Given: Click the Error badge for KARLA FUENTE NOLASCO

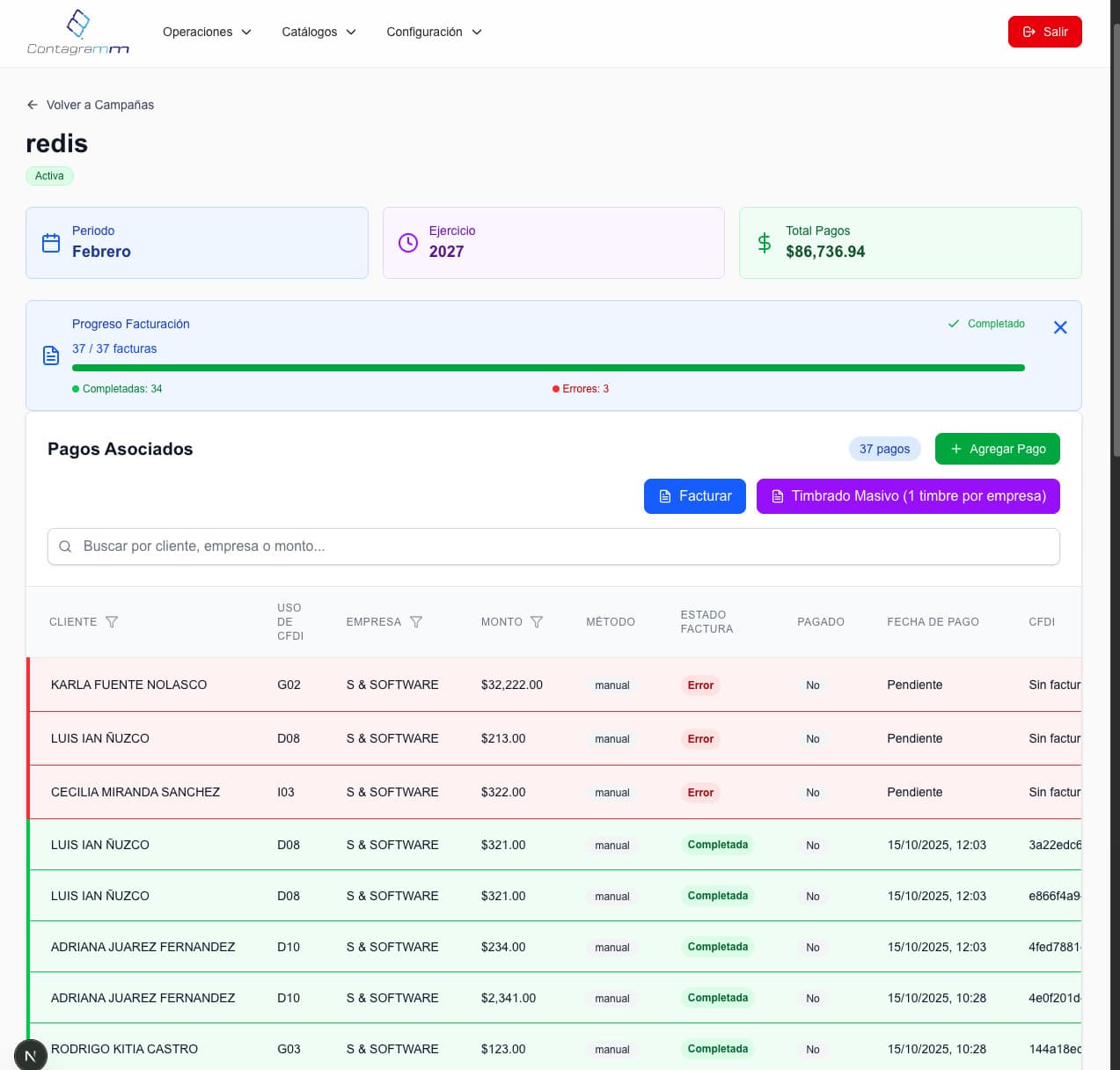Looking at the screenshot, I should coord(700,685).
